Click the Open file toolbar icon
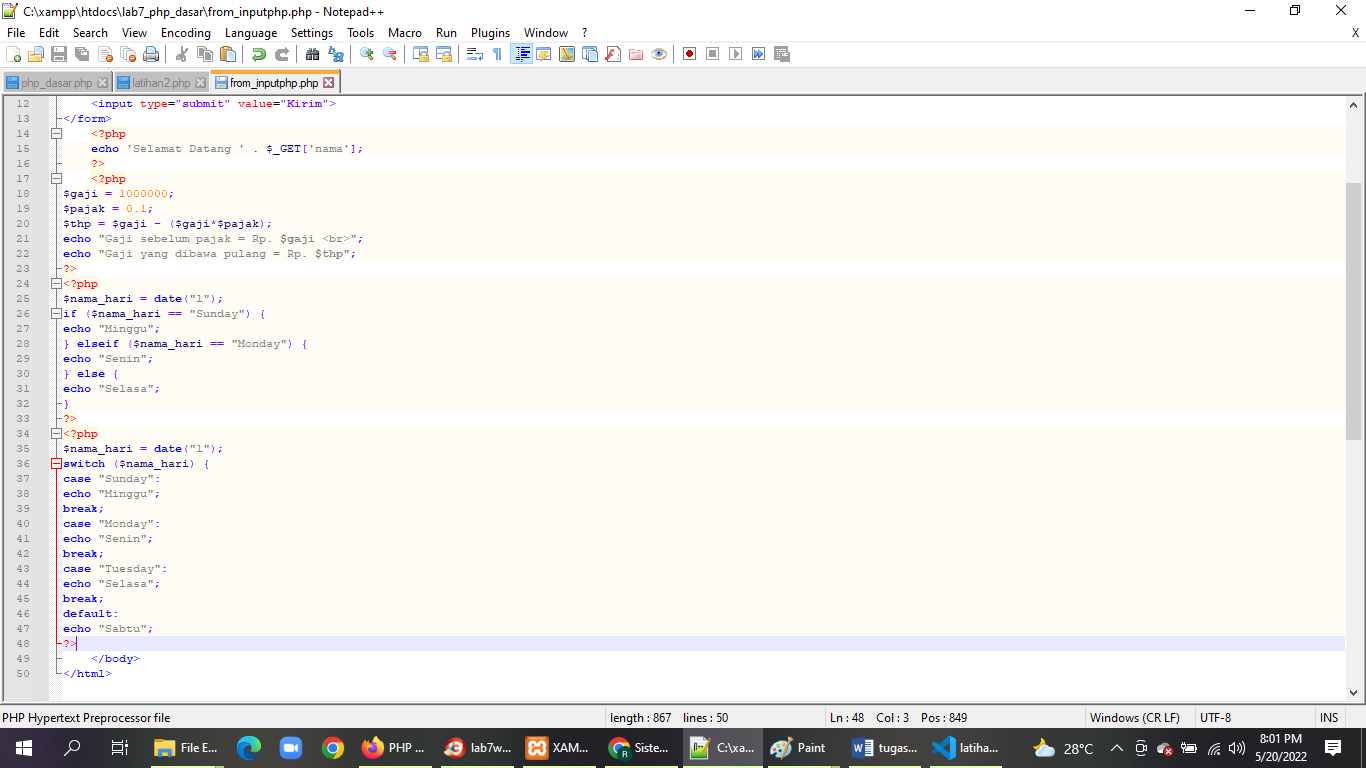The image size is (1366, 768). click(x=36, y=54)
